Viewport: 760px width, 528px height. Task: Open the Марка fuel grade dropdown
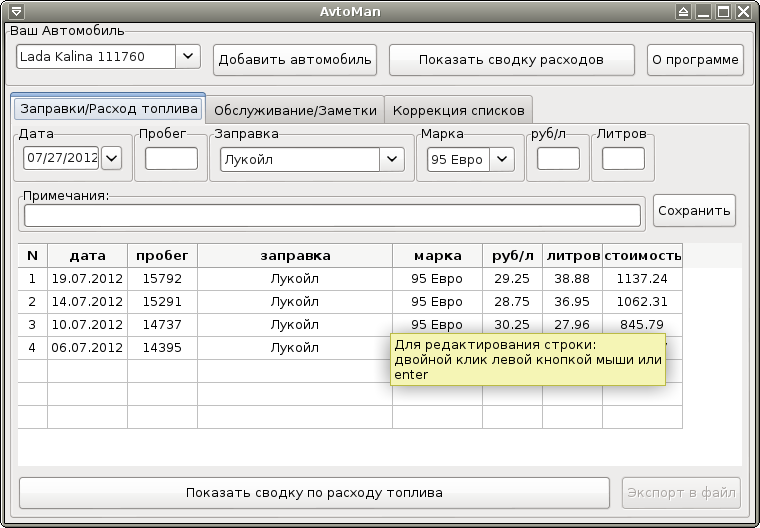click(x=501, y=159)
